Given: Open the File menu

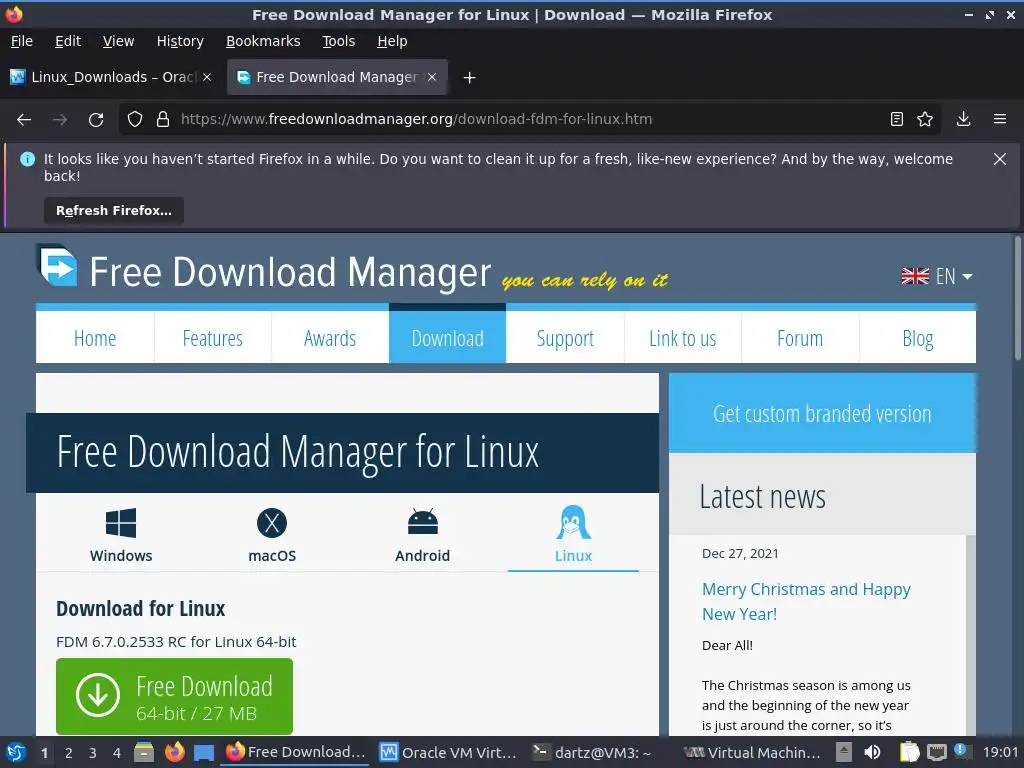Looking at the screenshot, I should (x=22, y=41).
